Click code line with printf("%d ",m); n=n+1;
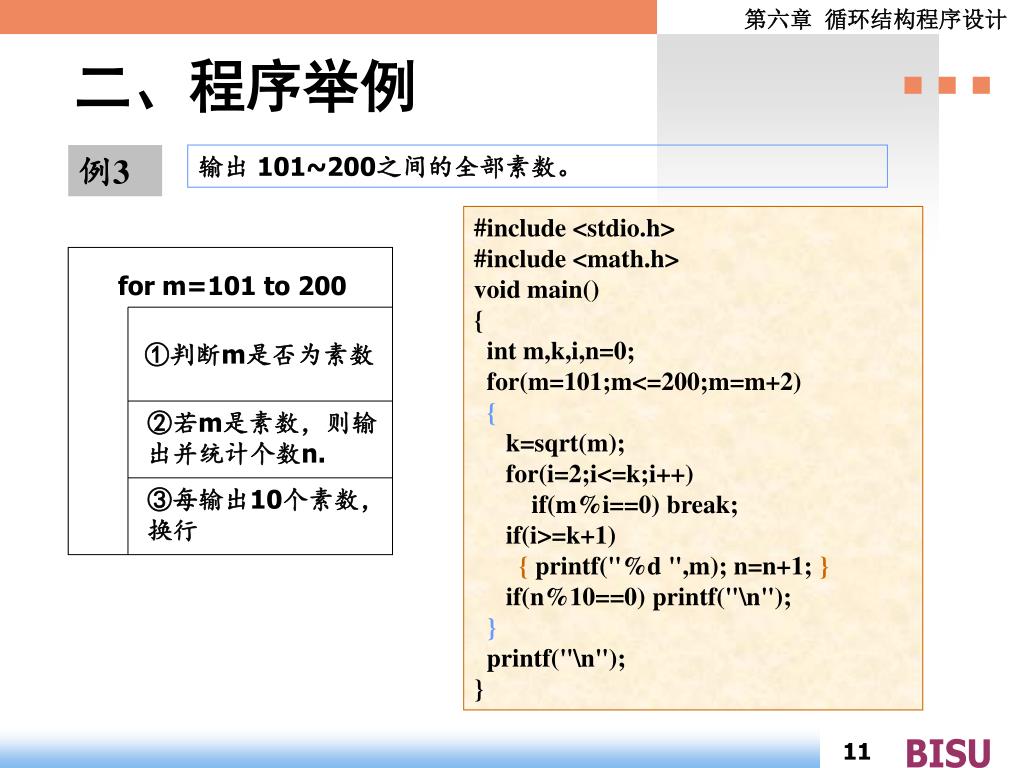 [674, 566]
